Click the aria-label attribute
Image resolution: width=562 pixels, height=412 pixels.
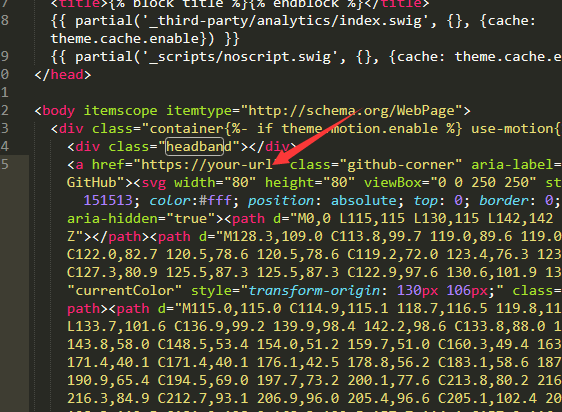(x=512, y=164)
